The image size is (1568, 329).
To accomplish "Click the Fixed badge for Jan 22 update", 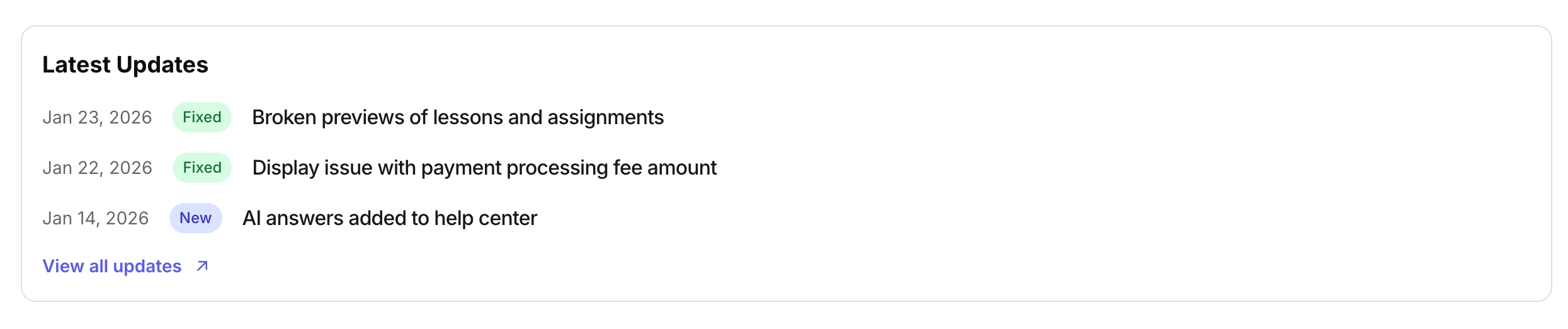I will coord(202,168).
